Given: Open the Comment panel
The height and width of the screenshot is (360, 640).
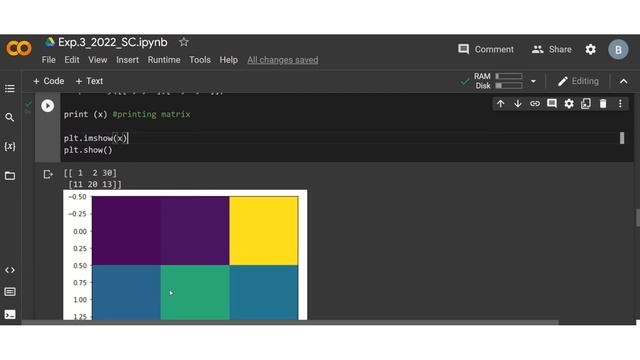Looking at the screenshot, I should (x=486, y=49).
